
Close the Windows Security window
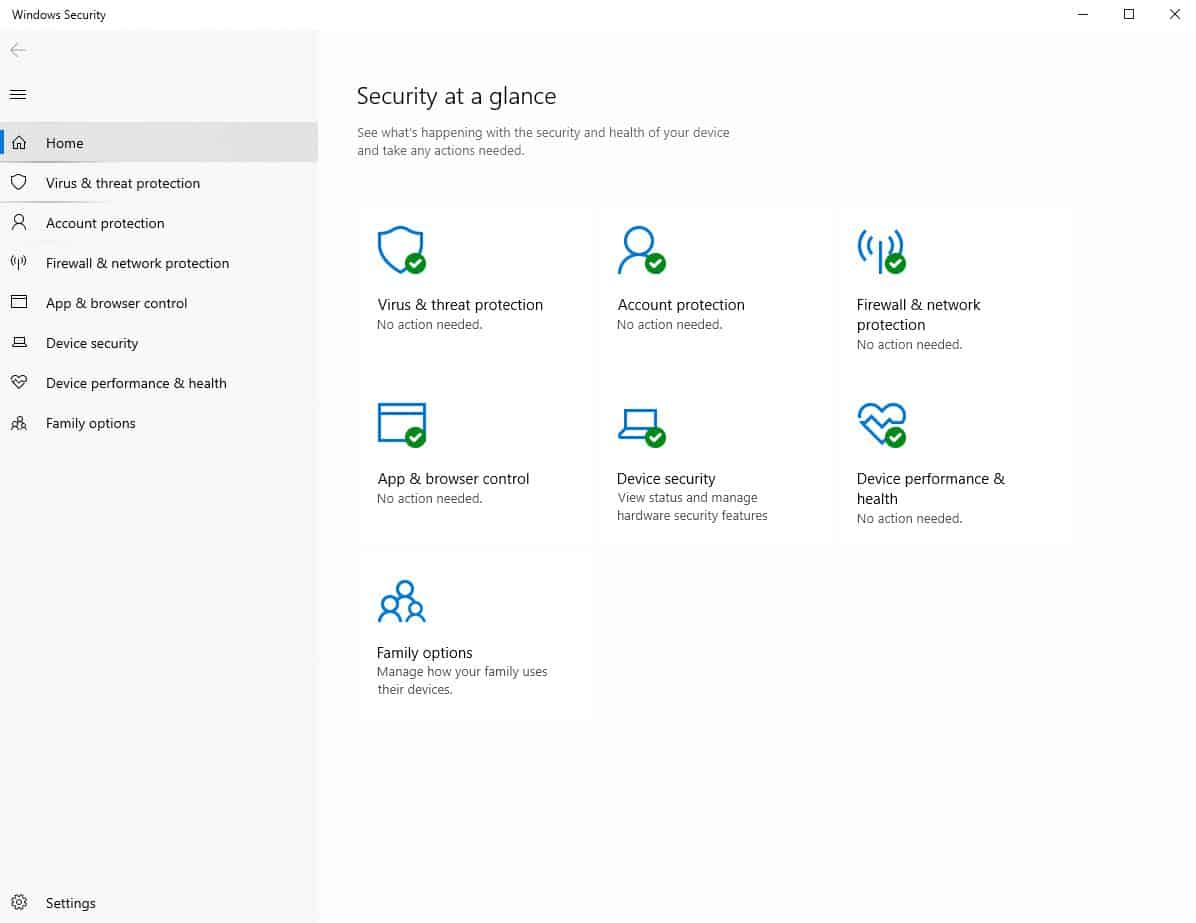pyautogui.click(x=1175, y=14)
